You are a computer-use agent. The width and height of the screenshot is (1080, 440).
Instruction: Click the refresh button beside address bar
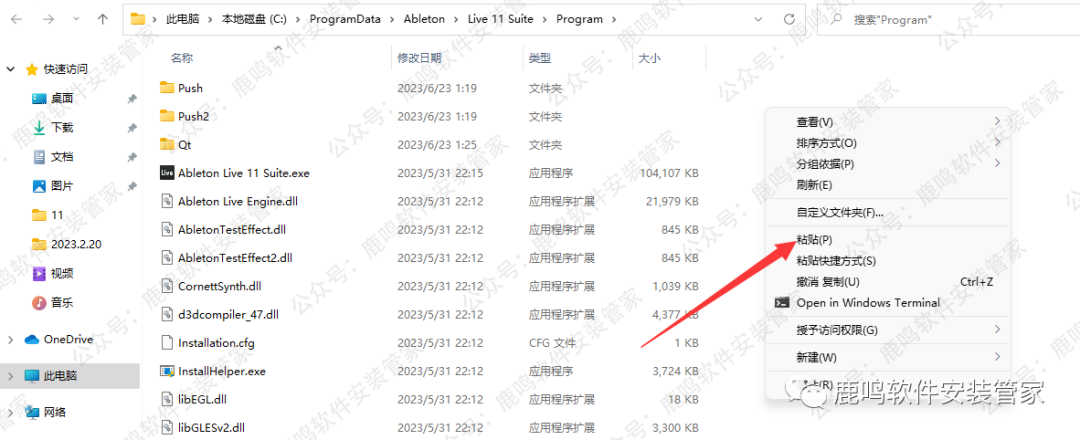click(790, 19)
